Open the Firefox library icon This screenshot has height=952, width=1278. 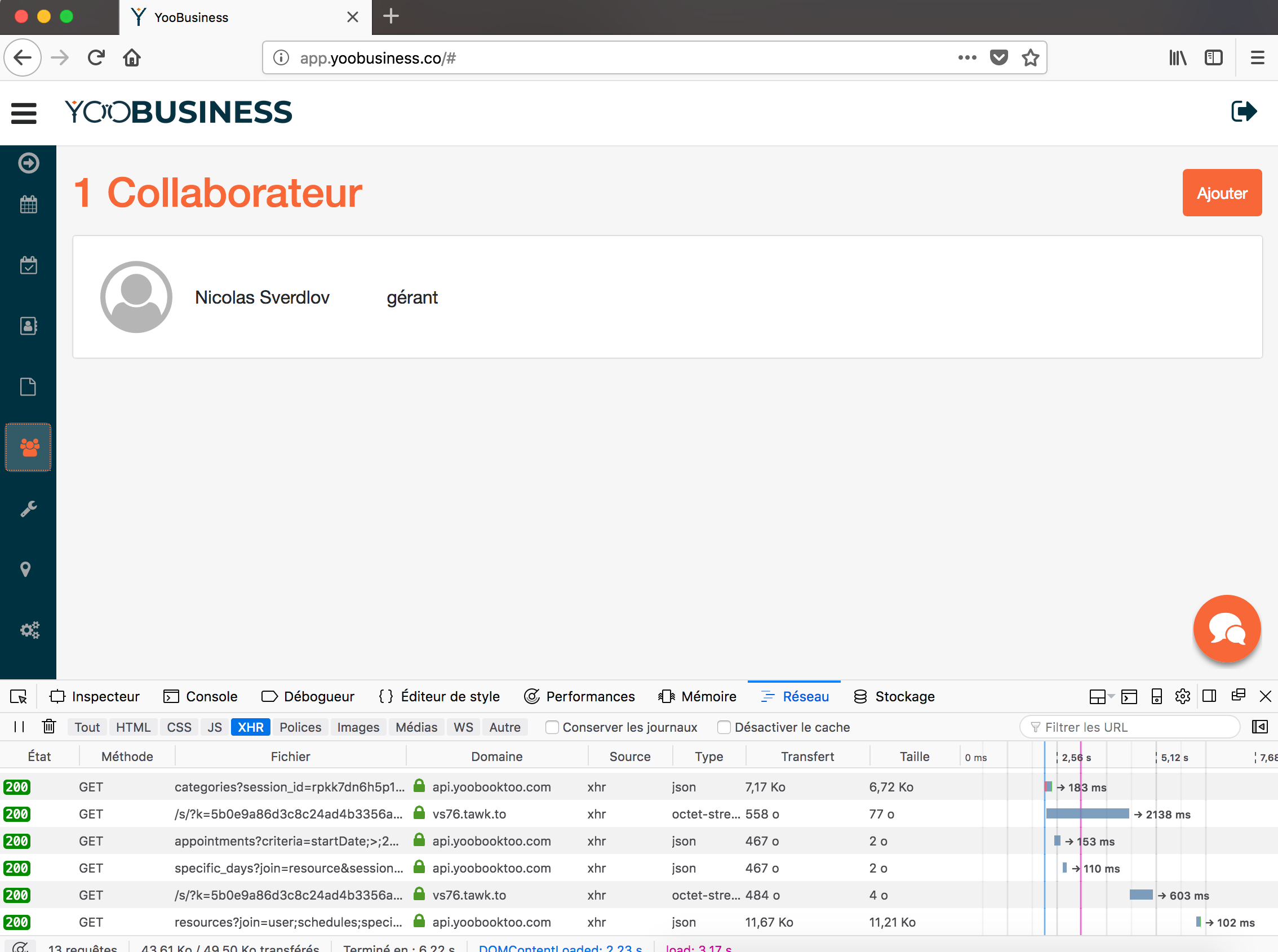click(1177, 57)
